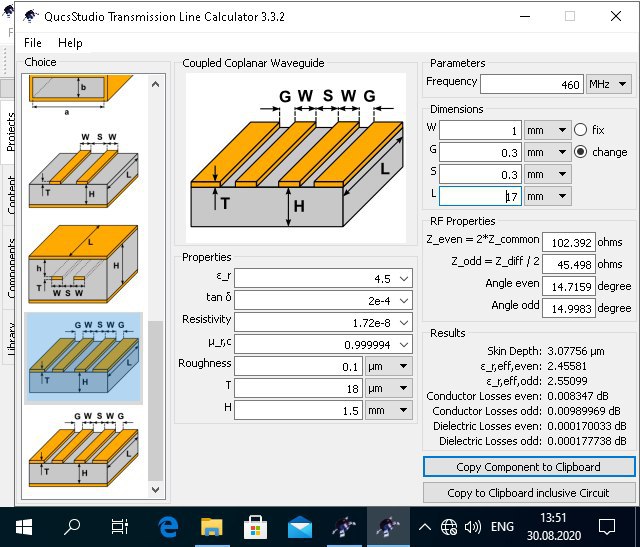This screenshot has height=547, width=640.
Task: Click Copy Component to Clipboard button
Action: 529,467
